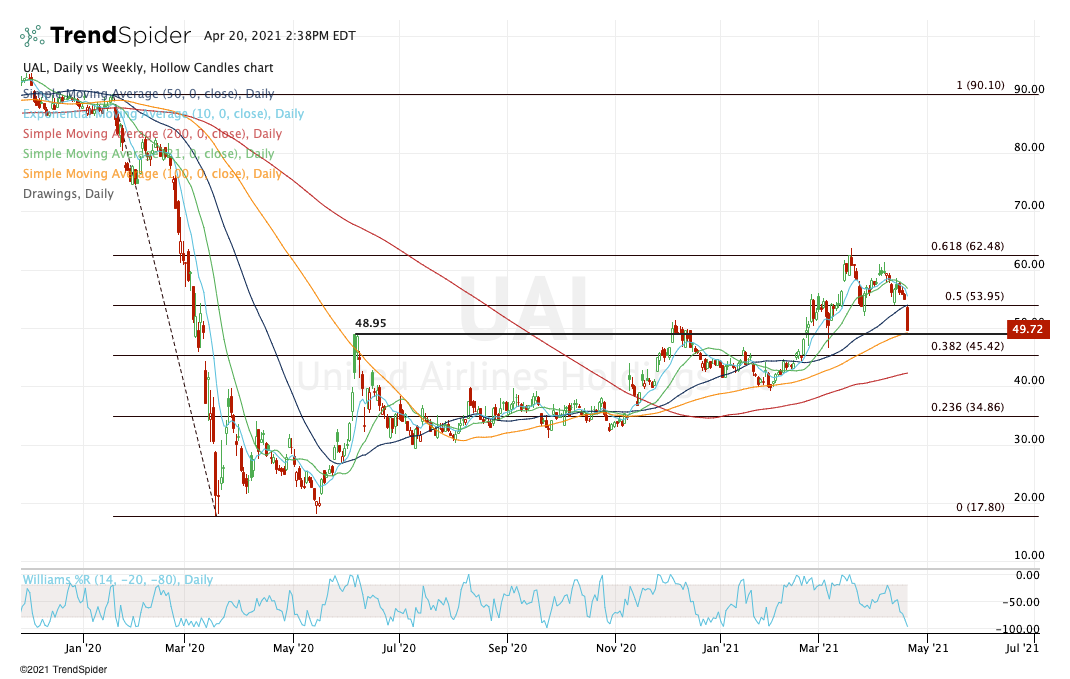The width and height of the screenshot is (1070, 679).
Task: Select the Simple Moving Average (200) legend label
Action: click(x=152, y=134)
